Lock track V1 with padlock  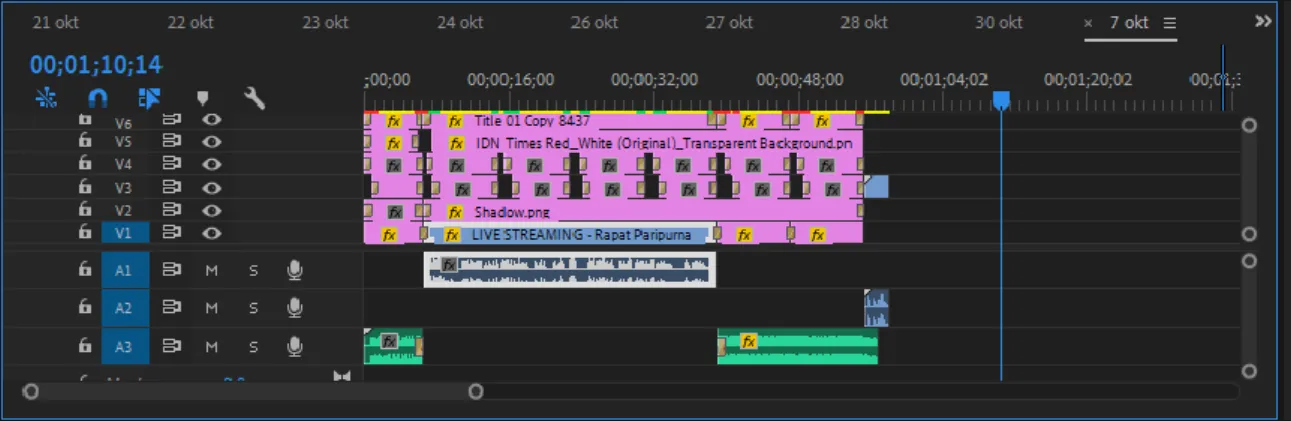(85, 233)
